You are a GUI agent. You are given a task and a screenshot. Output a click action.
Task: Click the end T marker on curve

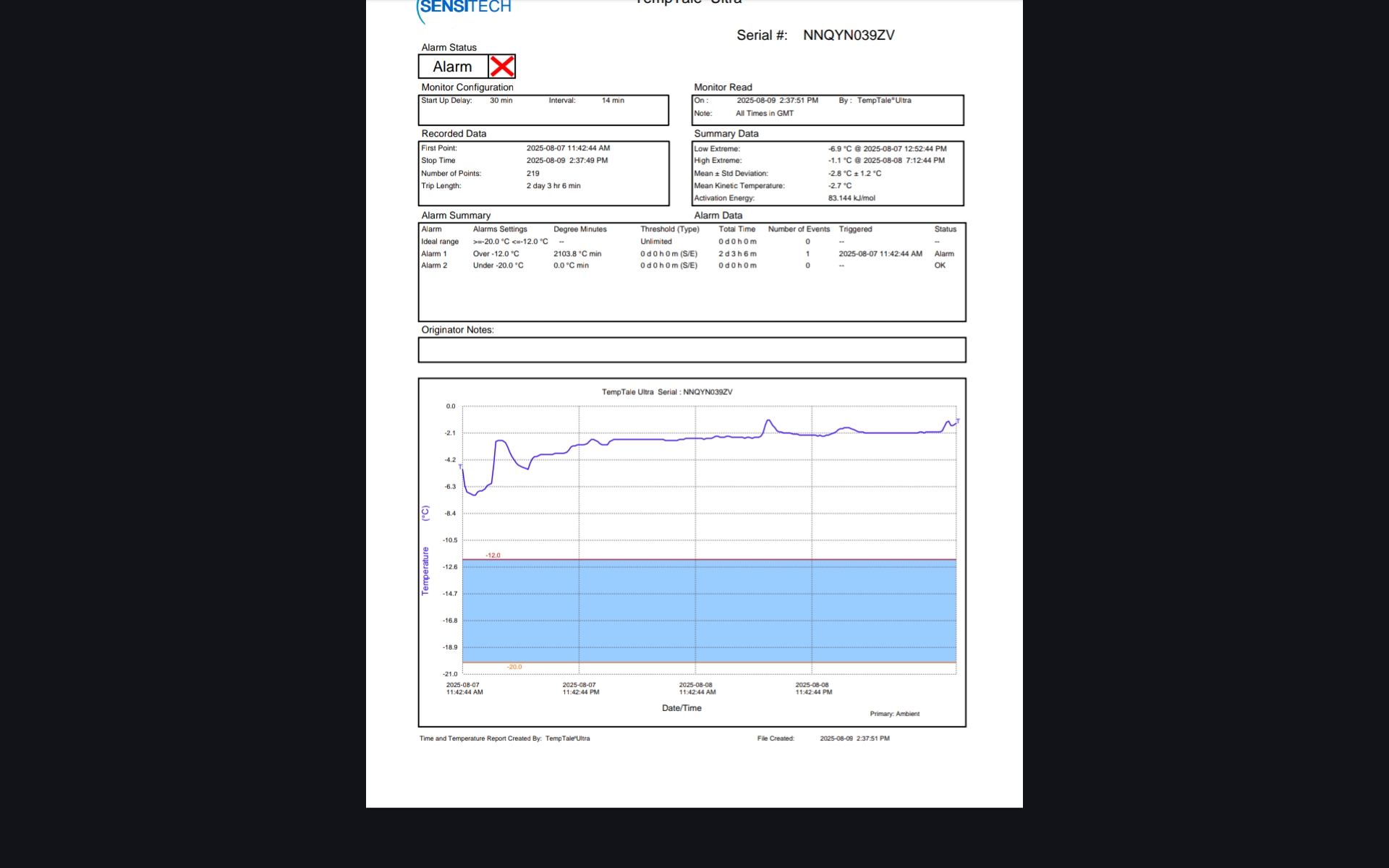[958, 421]
